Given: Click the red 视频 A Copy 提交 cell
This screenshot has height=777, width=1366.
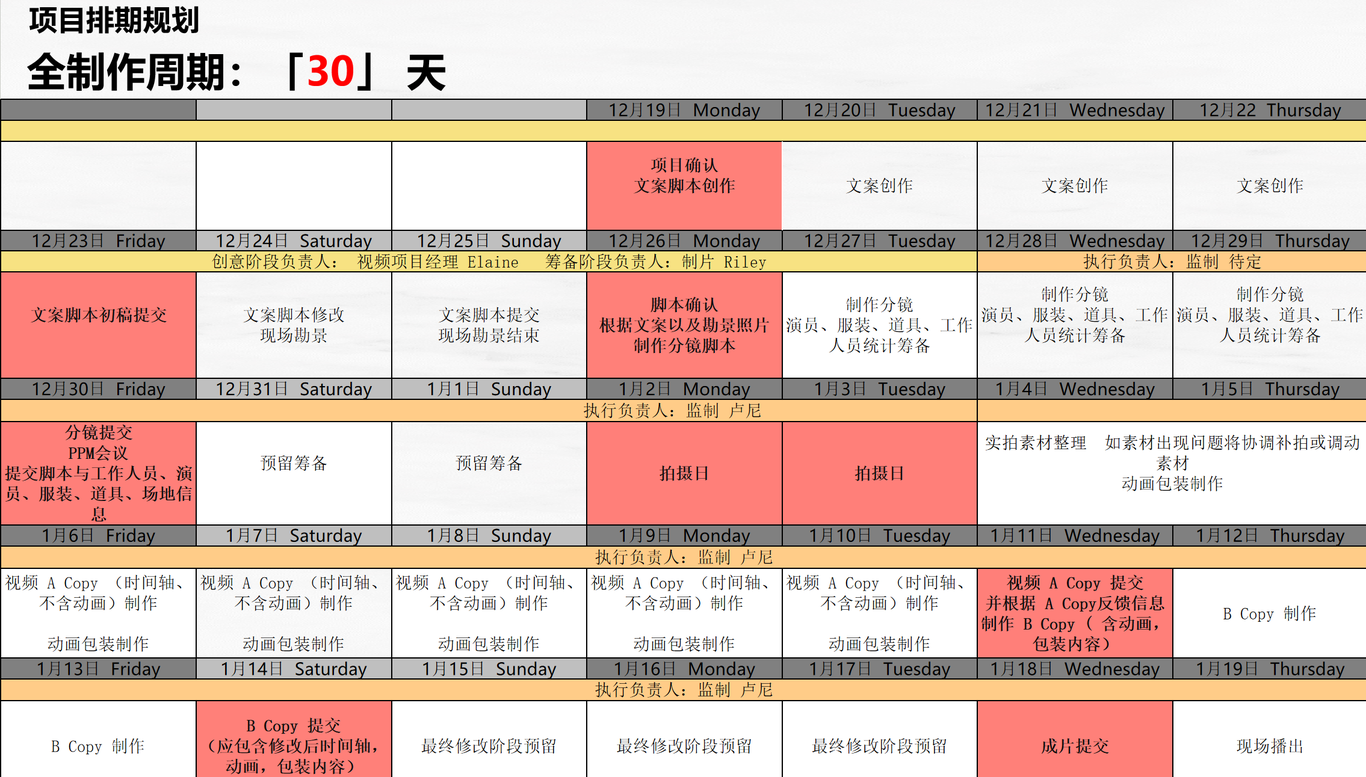Looking at the screenshot, I should click(x=1075, y=613).
